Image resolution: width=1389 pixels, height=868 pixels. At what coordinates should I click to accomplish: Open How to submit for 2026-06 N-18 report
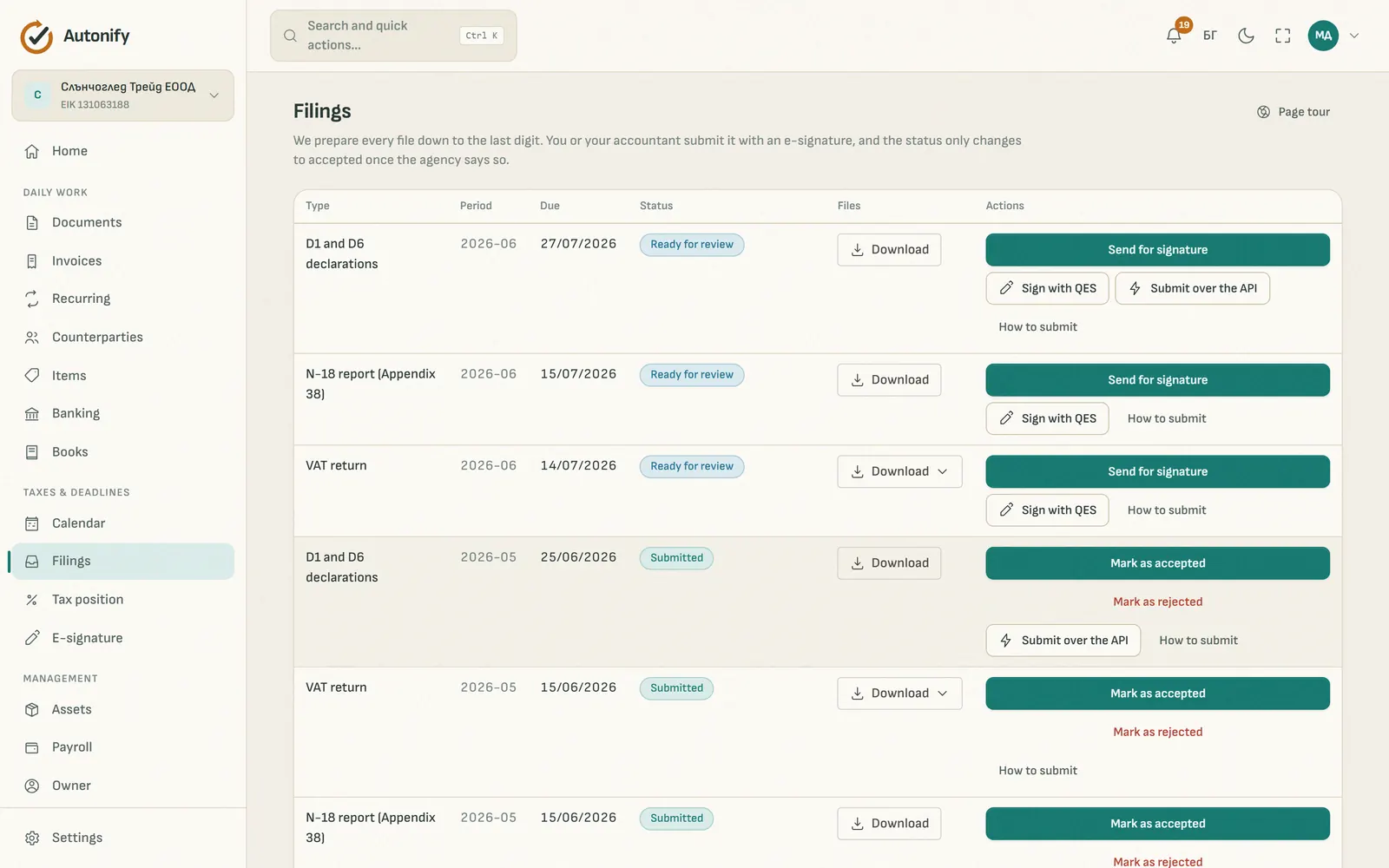[1167, 418]
